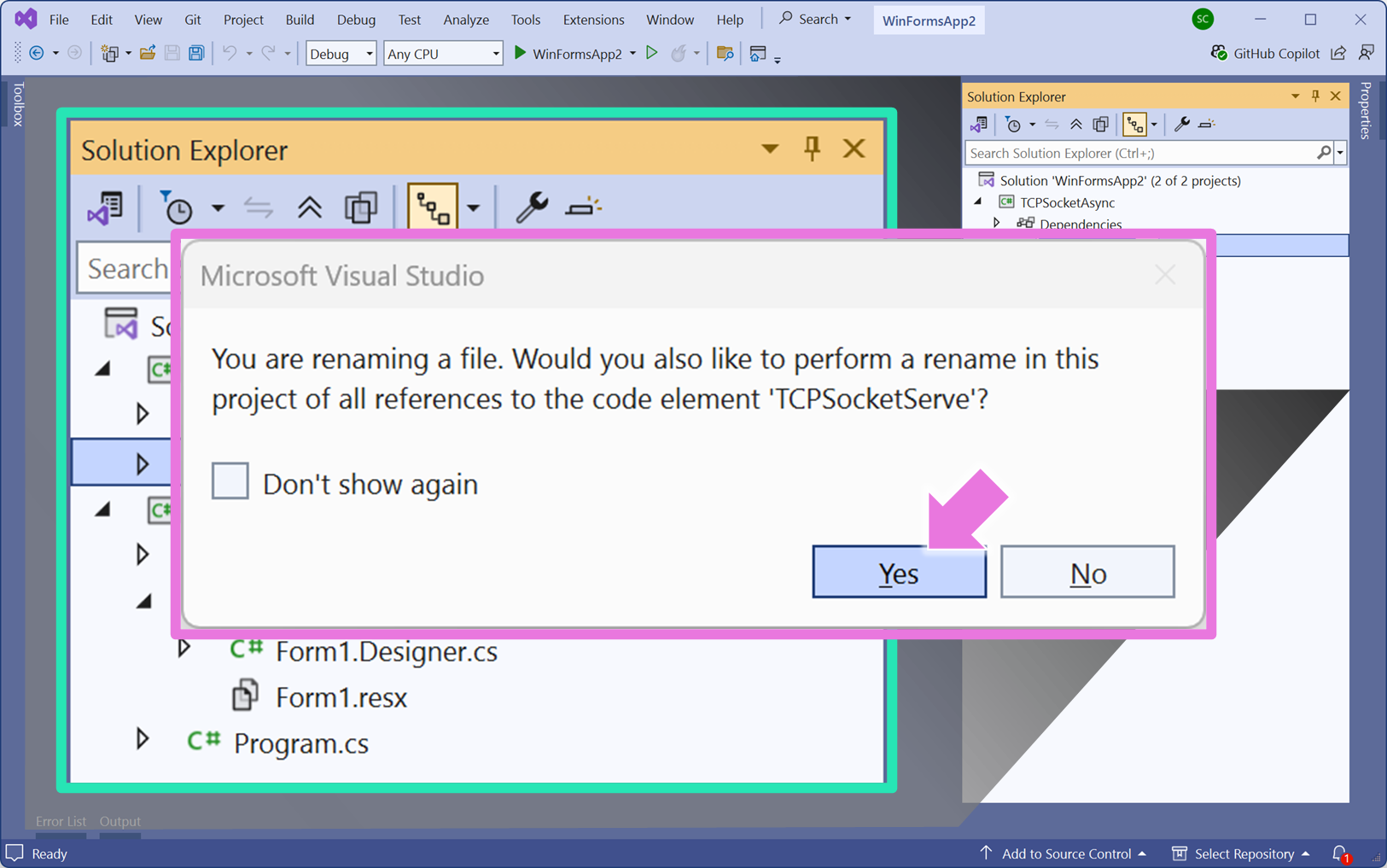Image resolution: width=1387 pixels, height=868 pixels.
Task: Click Show All Files icon in docked Solution Explorer
Action: [x=1101, y=125]
